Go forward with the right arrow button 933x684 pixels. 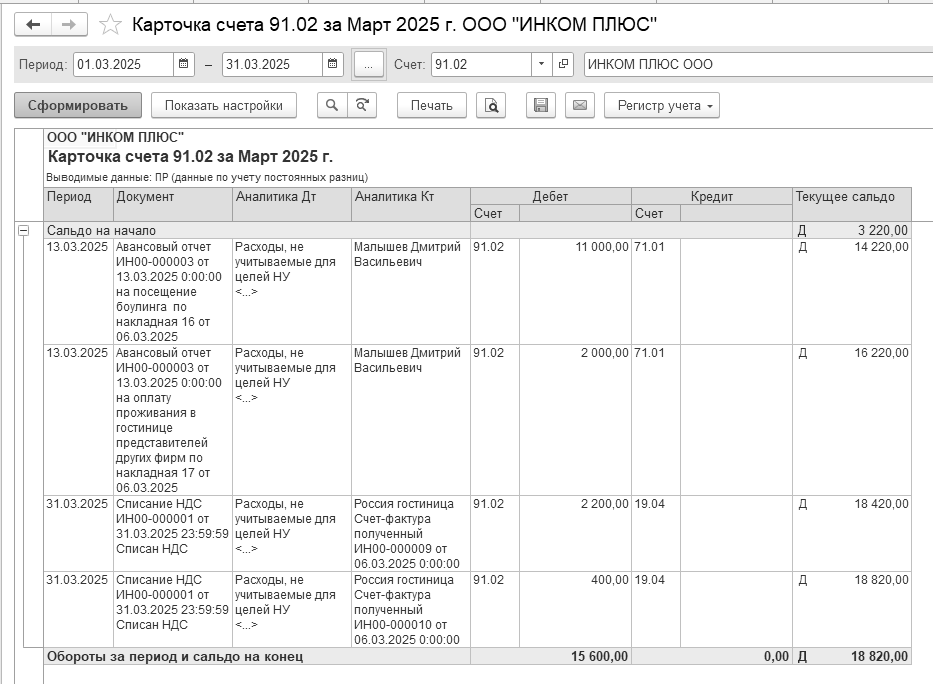coord(69,24)
